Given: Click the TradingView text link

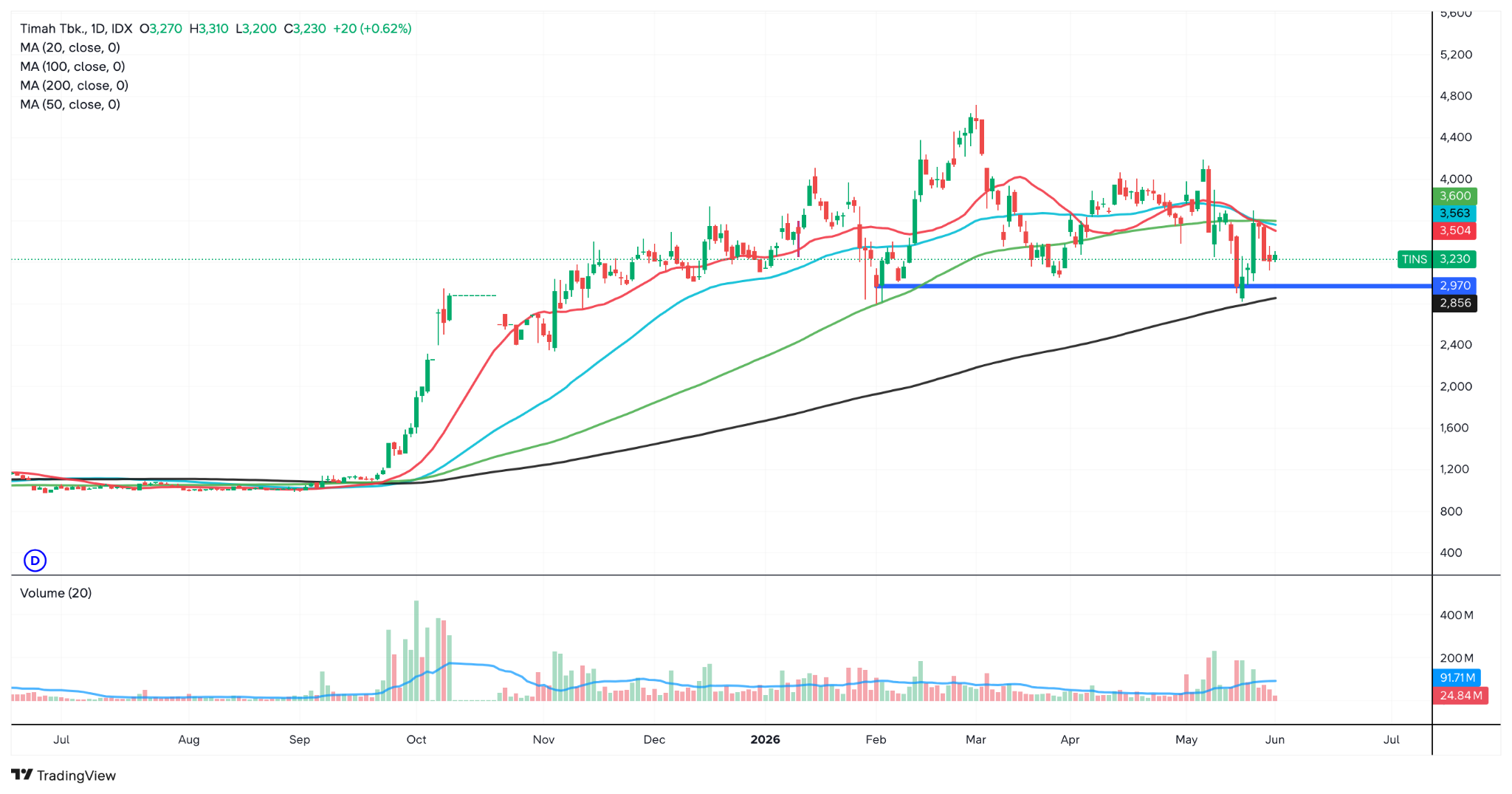Looking at the screenshot, I should 77,776.
